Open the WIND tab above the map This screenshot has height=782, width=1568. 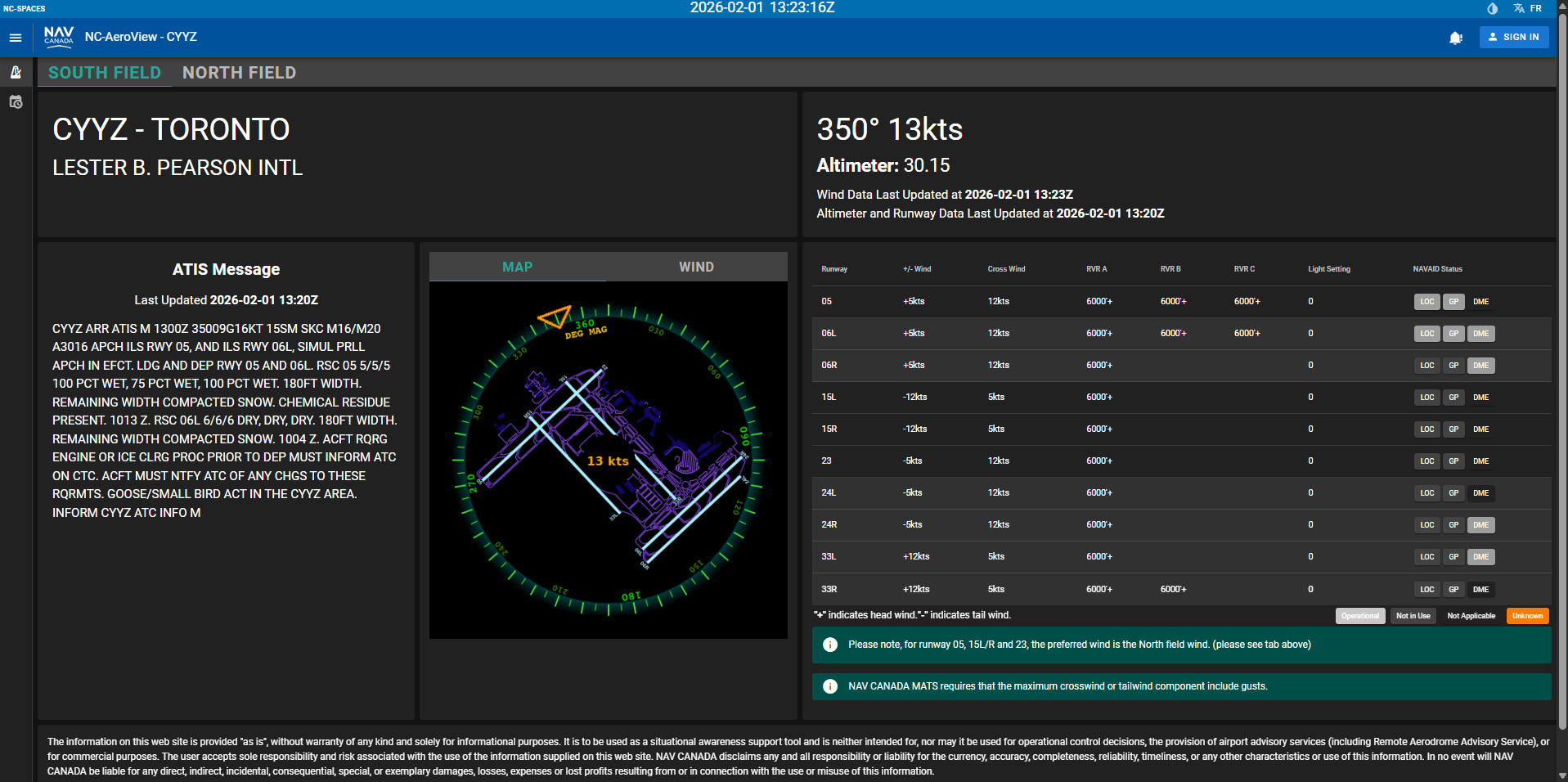695,266
